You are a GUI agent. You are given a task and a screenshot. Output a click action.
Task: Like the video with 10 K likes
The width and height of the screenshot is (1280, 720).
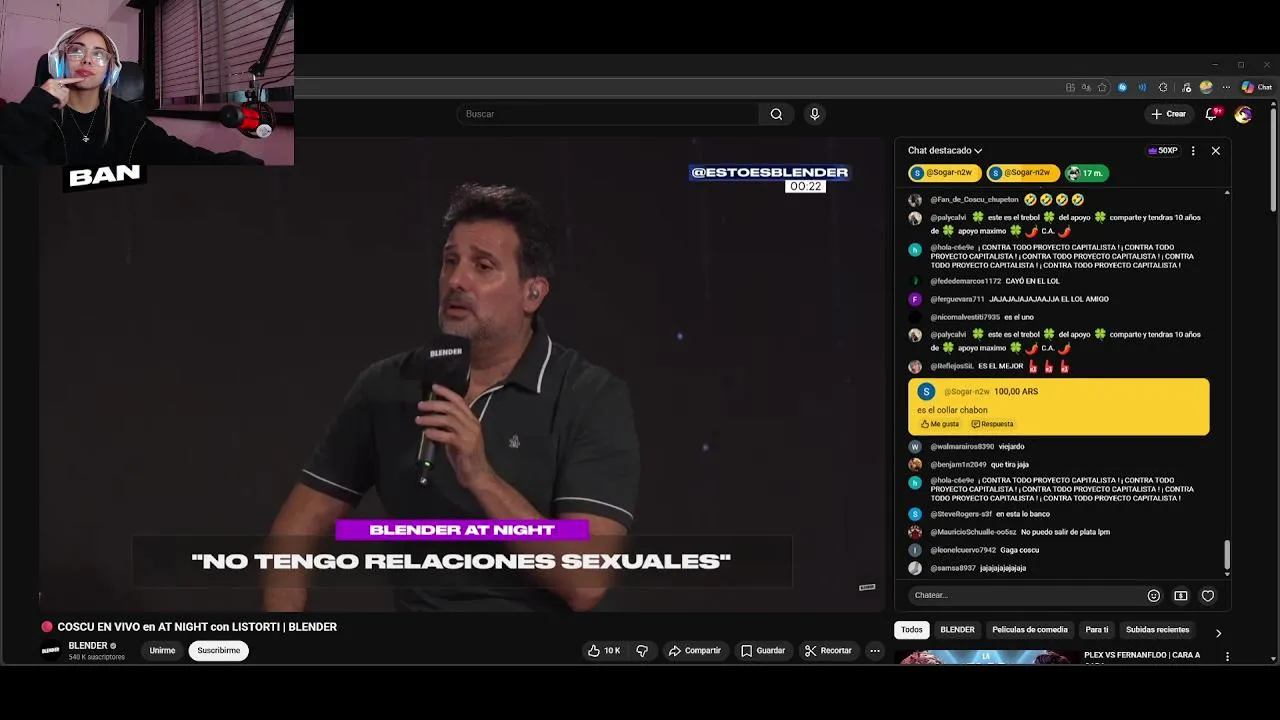[604, 651]
